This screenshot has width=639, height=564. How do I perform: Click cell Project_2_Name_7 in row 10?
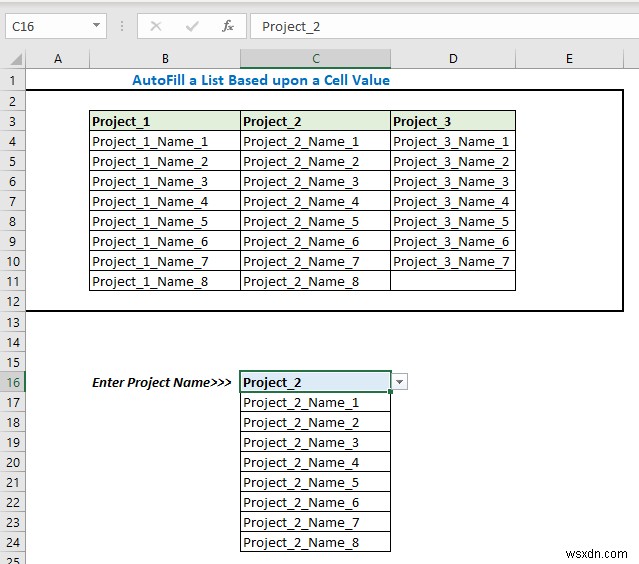point(315,261)
